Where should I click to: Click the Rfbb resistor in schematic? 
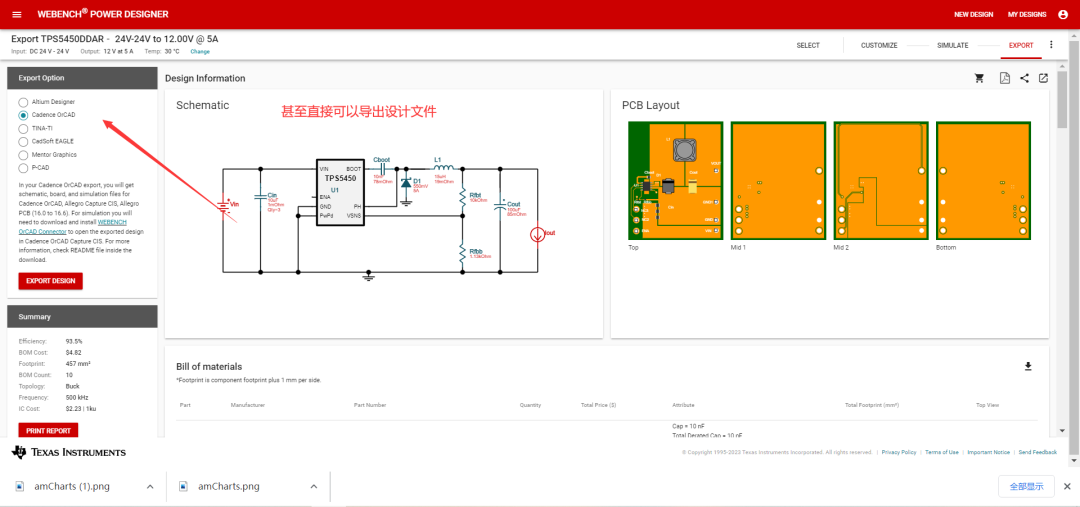tap(463, 254)
